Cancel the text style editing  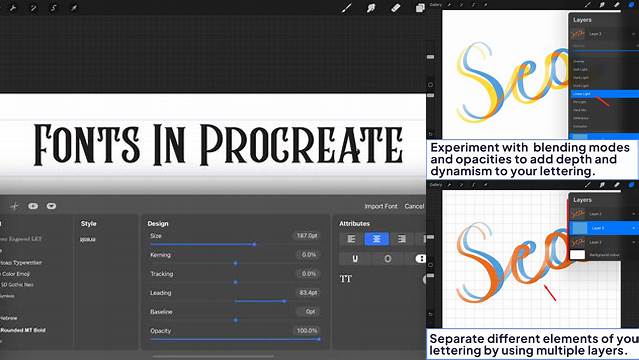click(x=414, y=206)
